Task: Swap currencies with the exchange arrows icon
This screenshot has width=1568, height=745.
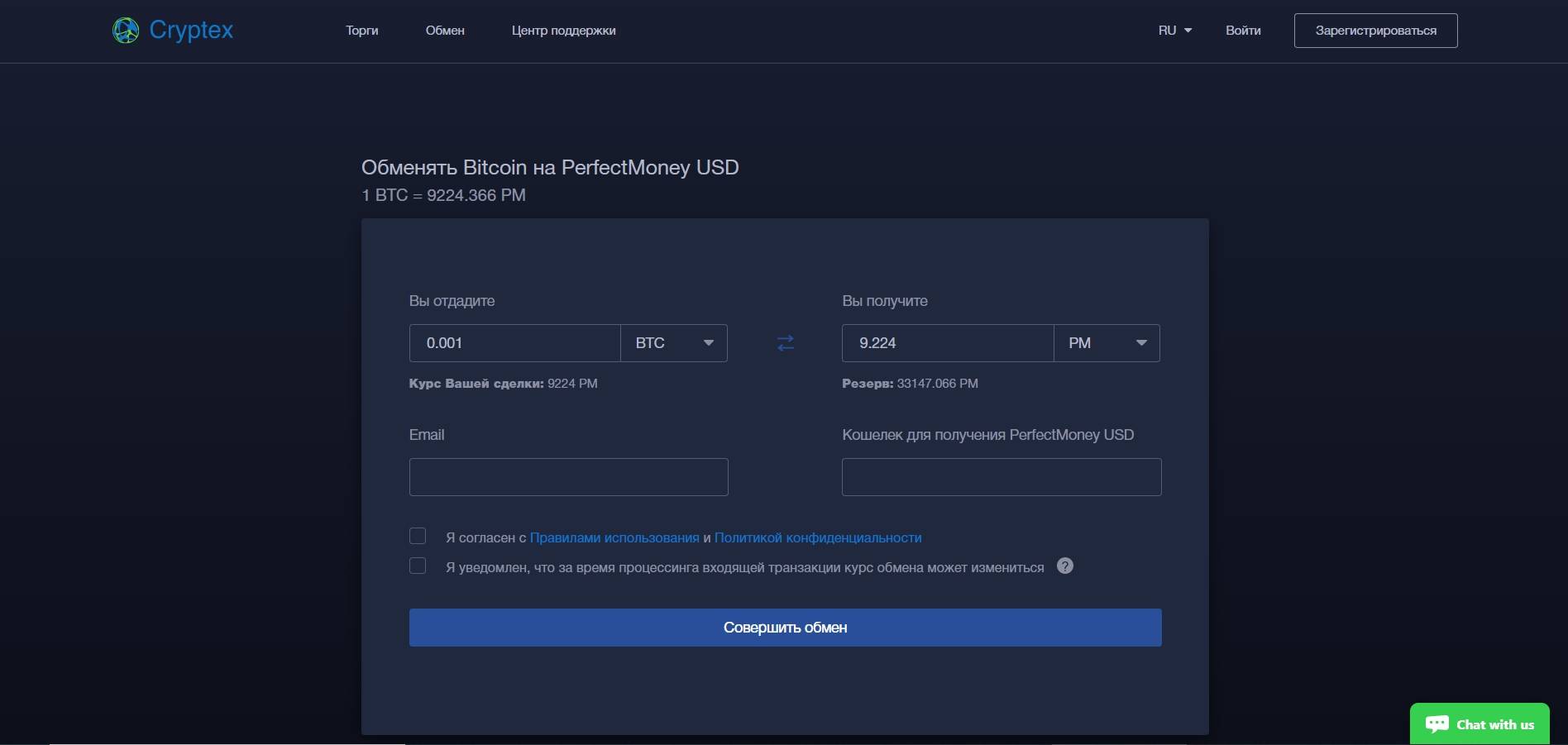Action: coord(786,343)
